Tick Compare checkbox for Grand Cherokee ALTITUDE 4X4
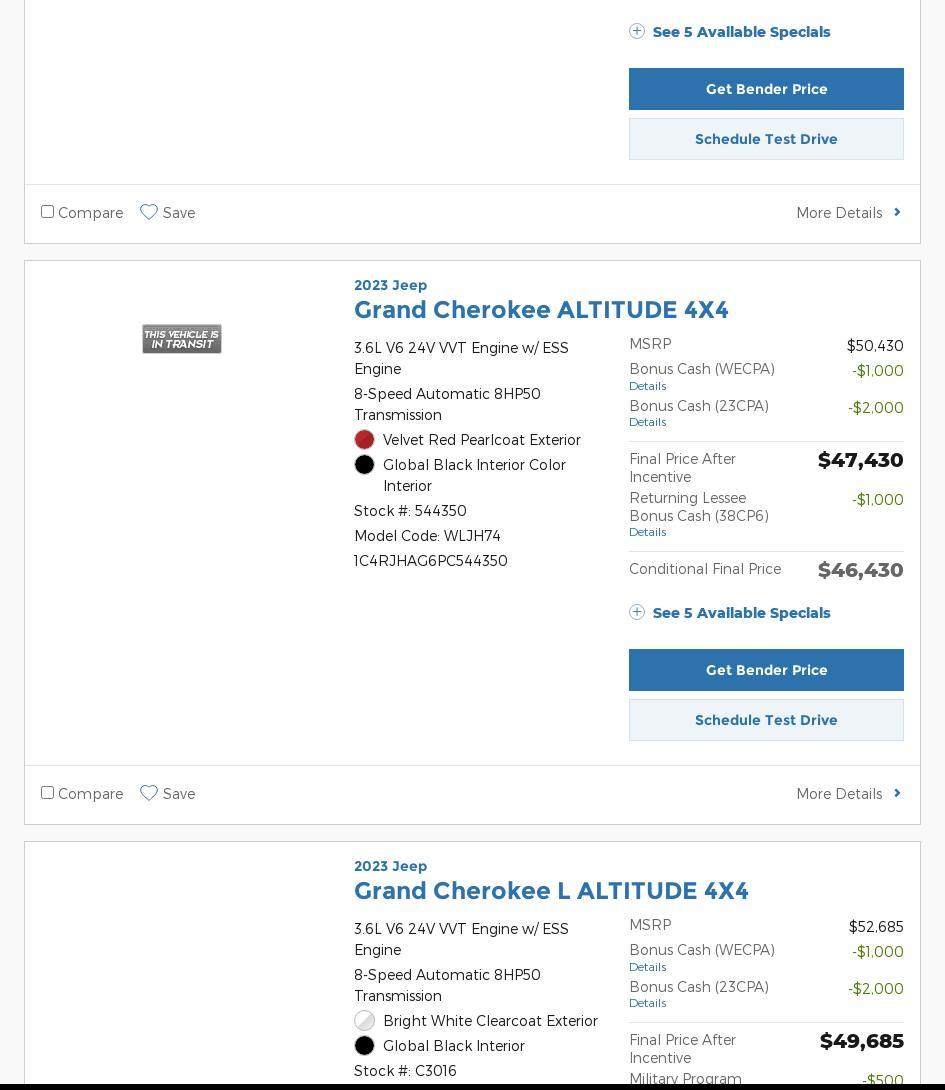 [47, 793]
